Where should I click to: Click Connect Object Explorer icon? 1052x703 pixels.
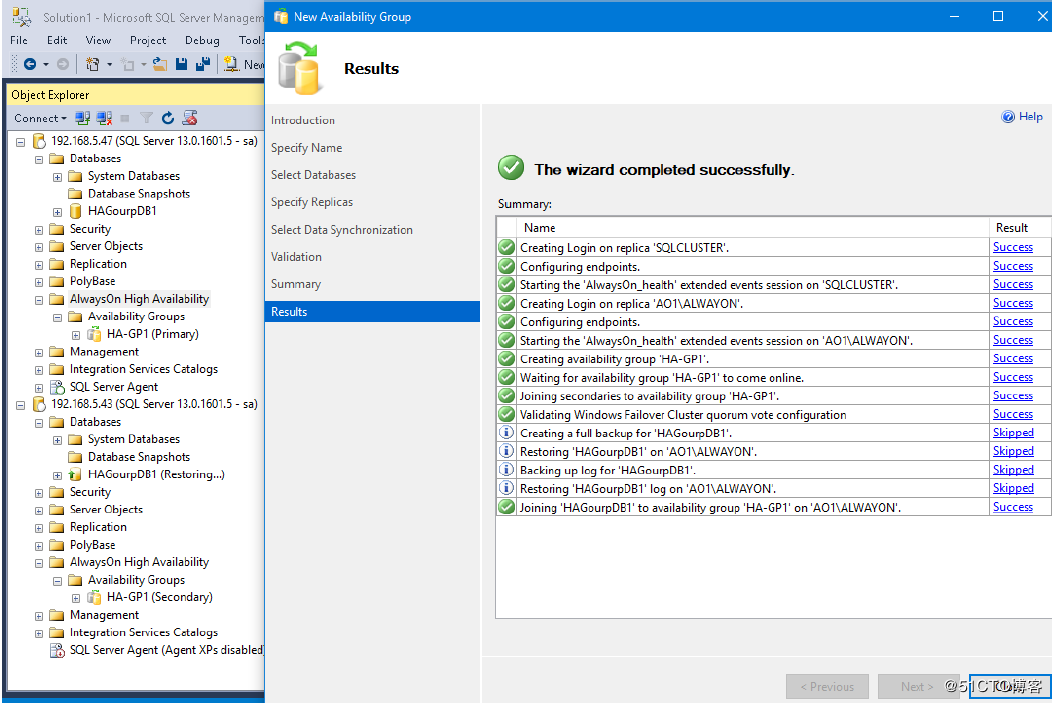pyautogui.click(x=83, y=119)
